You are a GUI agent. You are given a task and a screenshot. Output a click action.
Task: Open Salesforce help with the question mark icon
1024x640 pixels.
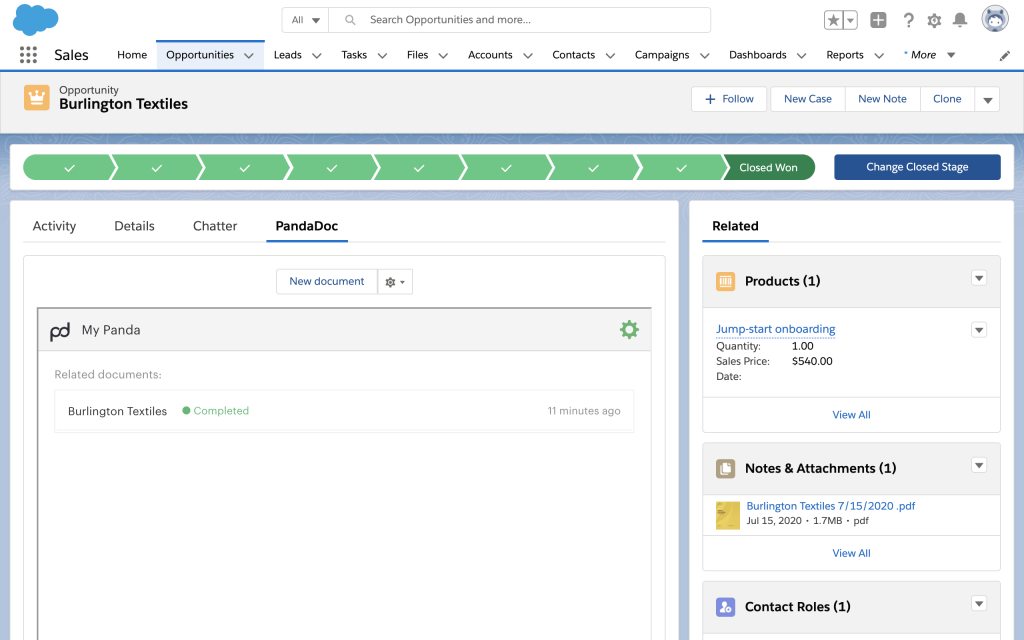(x=906, y=19)
